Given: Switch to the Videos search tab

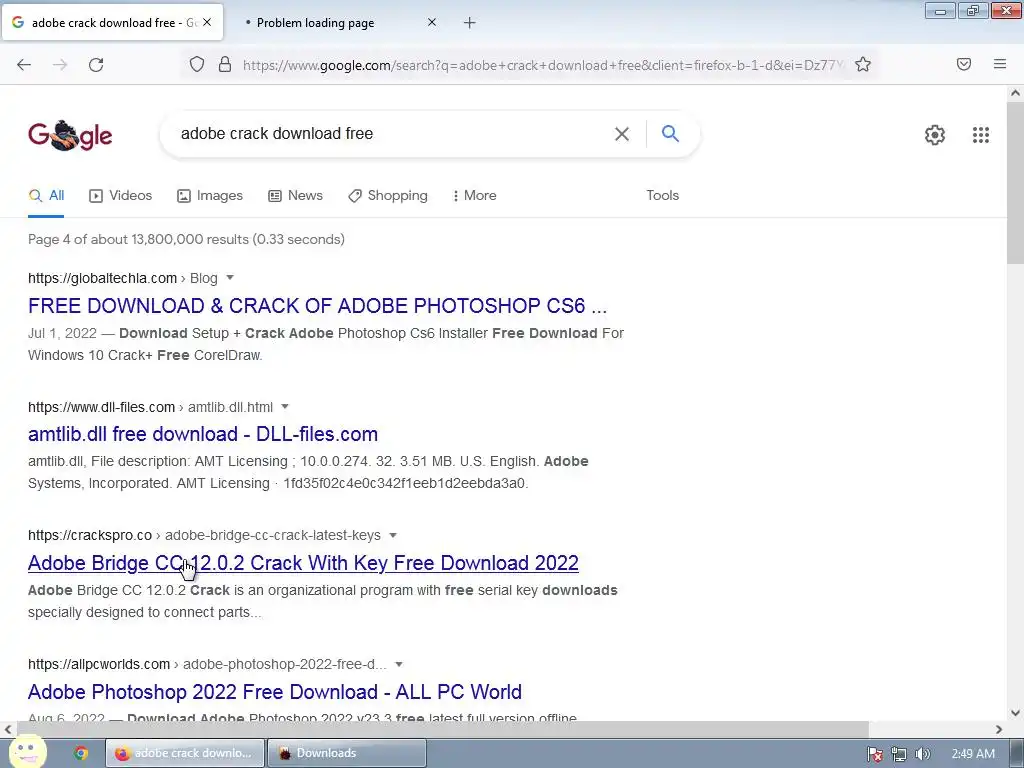Looking at the screenshot, I should click(121, 195).
